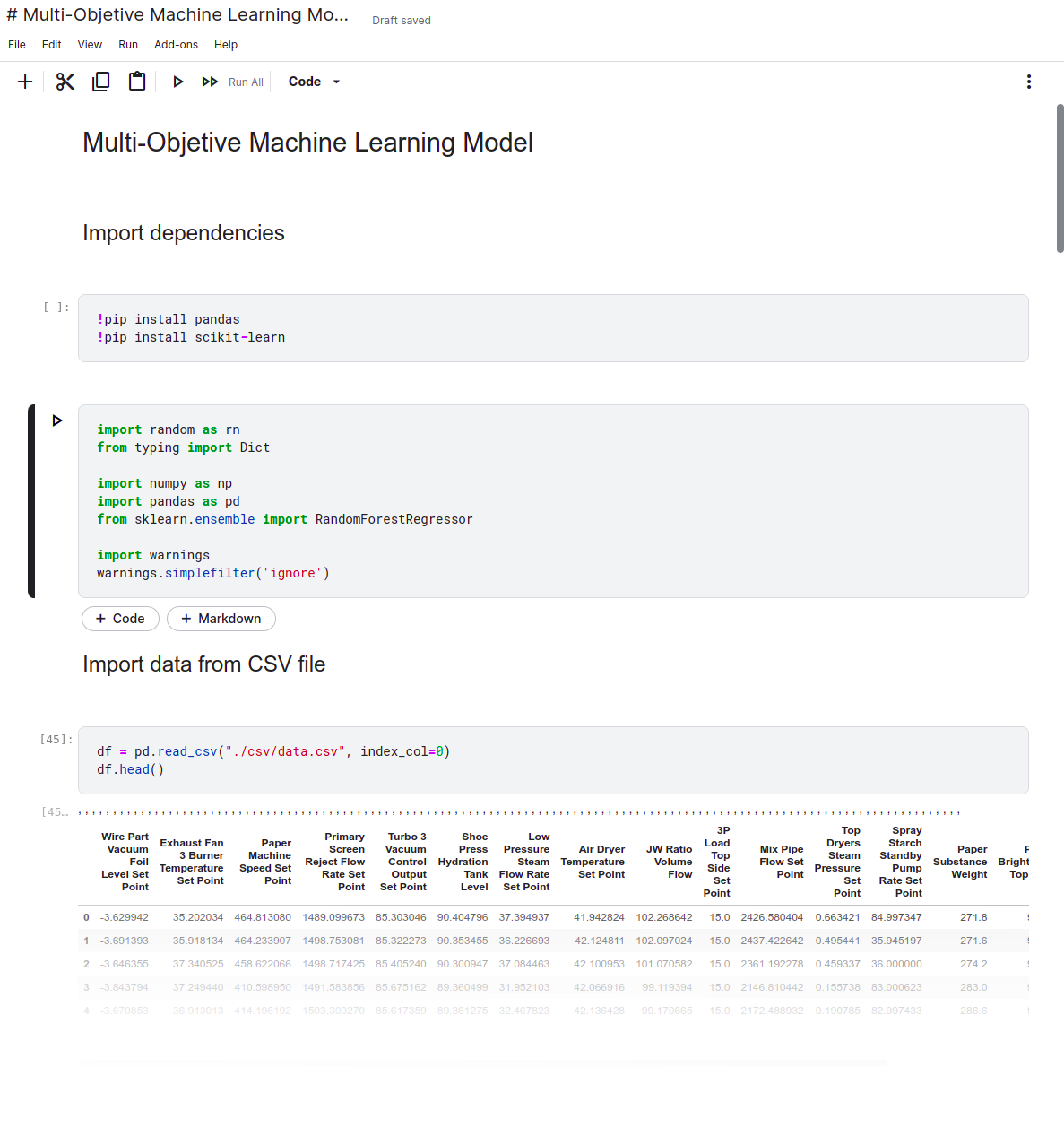
Task: Open the Run menu
Action: 128,44
